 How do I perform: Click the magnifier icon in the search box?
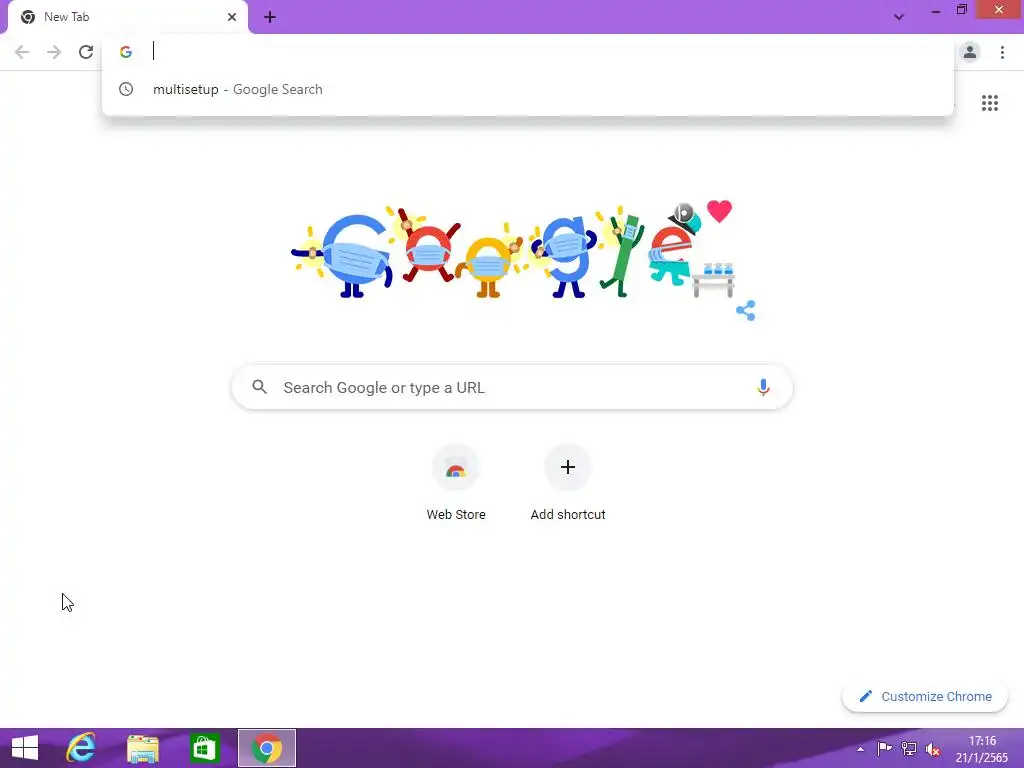(x=260, y=387)
